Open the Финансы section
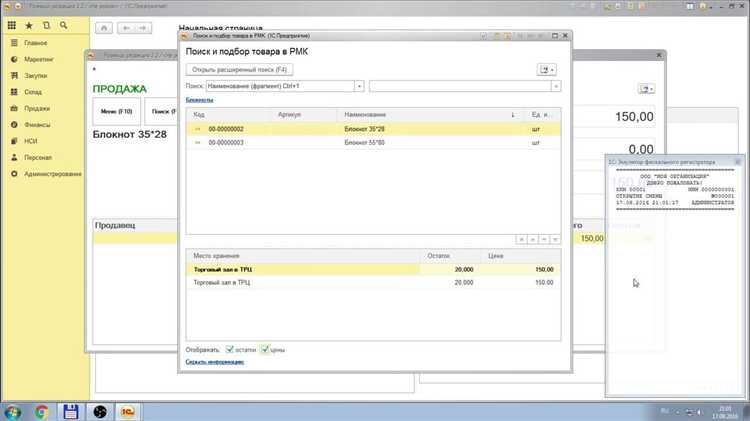This screenshot has height=421, width=750. pos(37,125)
